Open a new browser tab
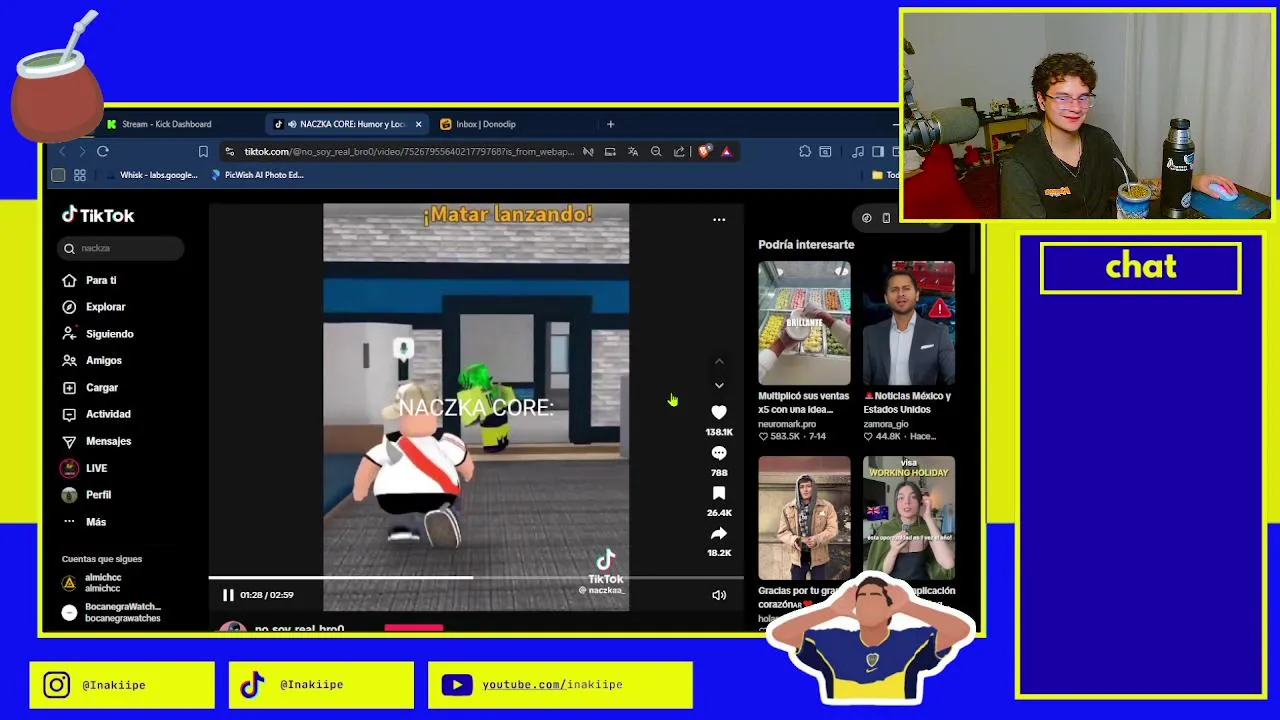The image size is (1280, 720). pyautogui.click(x=610, y=124)
